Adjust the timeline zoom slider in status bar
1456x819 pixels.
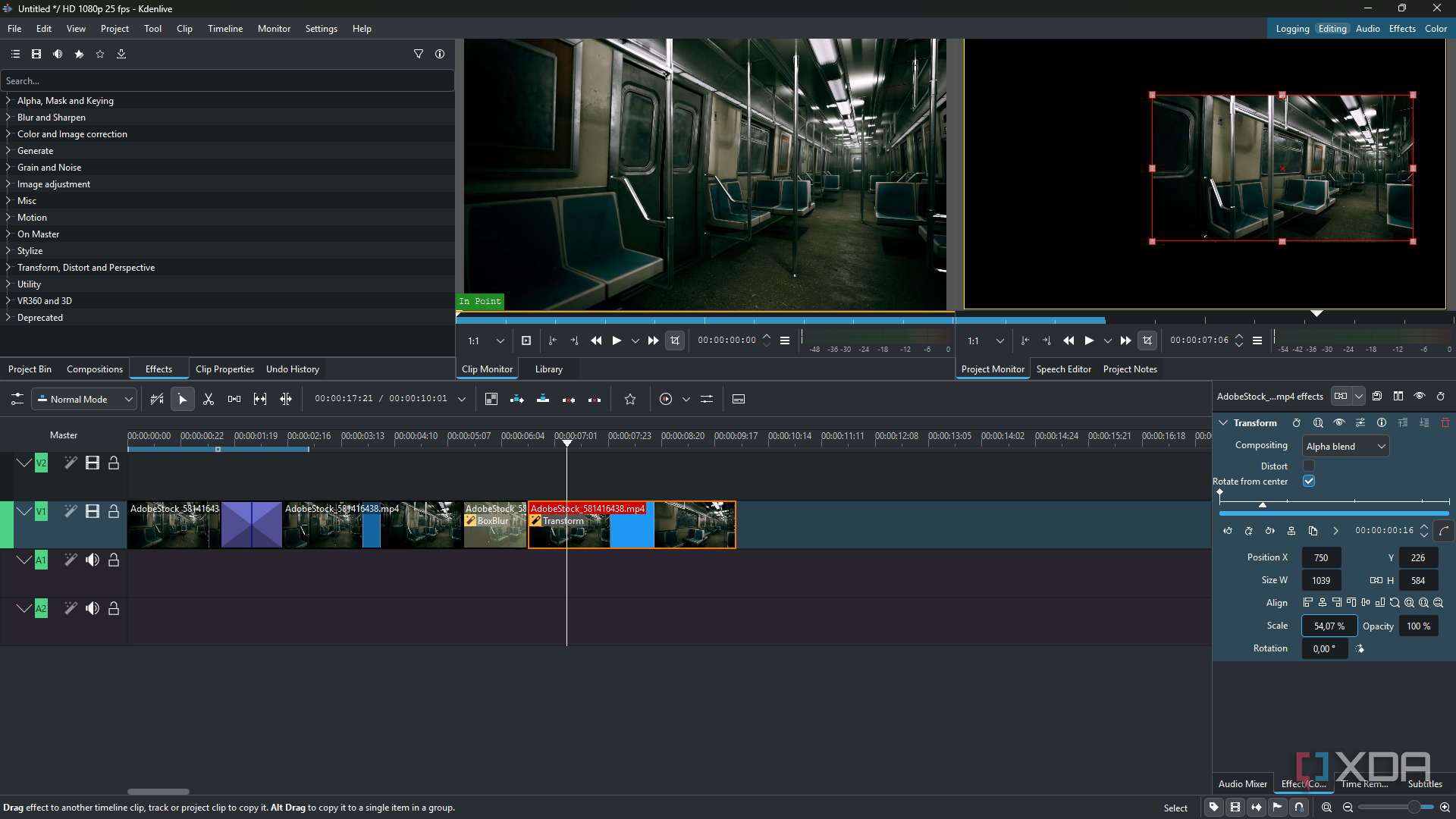1395,808
